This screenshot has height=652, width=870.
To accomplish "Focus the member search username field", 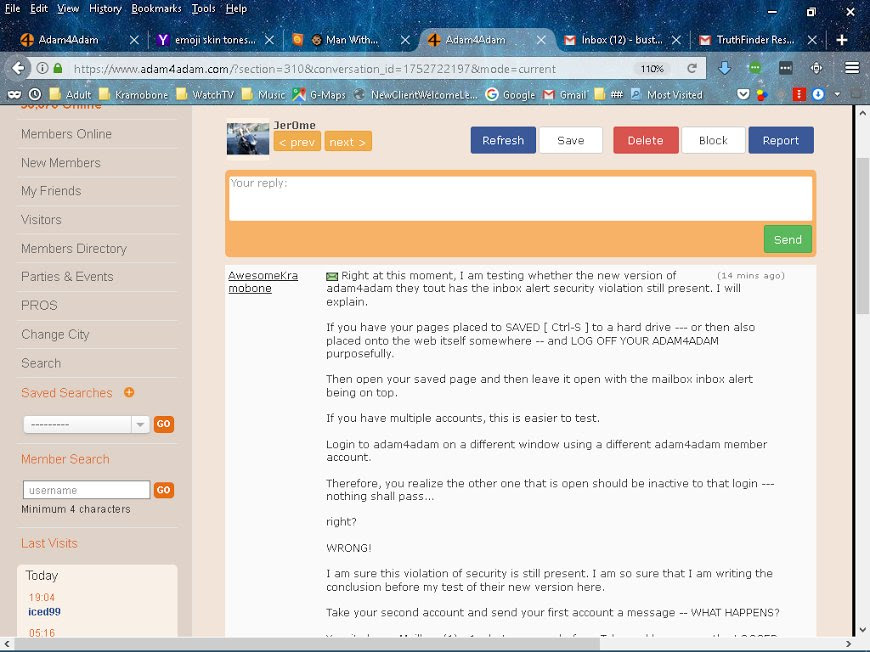I will [x=87, y=490].
